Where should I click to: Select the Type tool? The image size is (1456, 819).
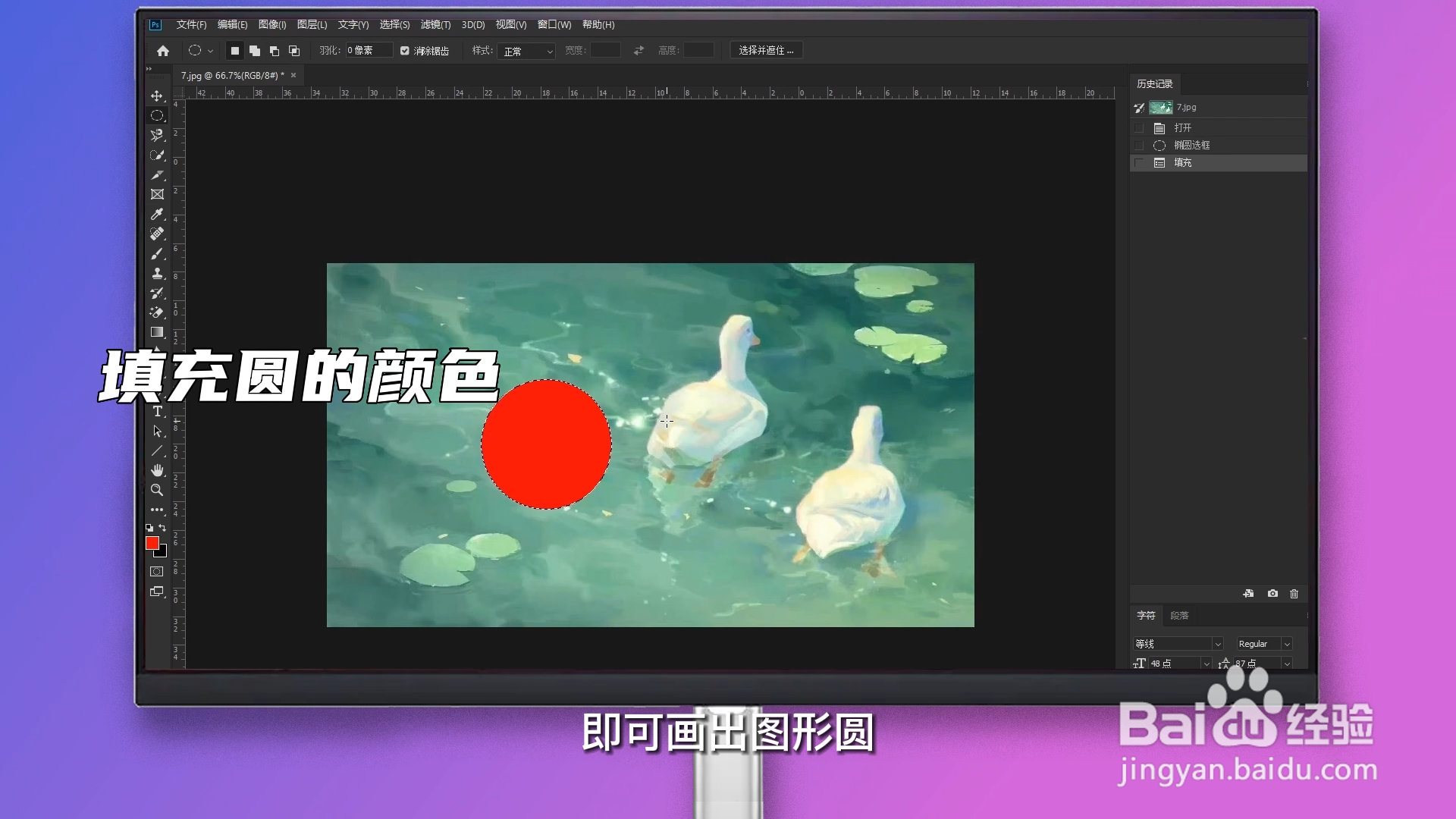(x=157, y=411)
